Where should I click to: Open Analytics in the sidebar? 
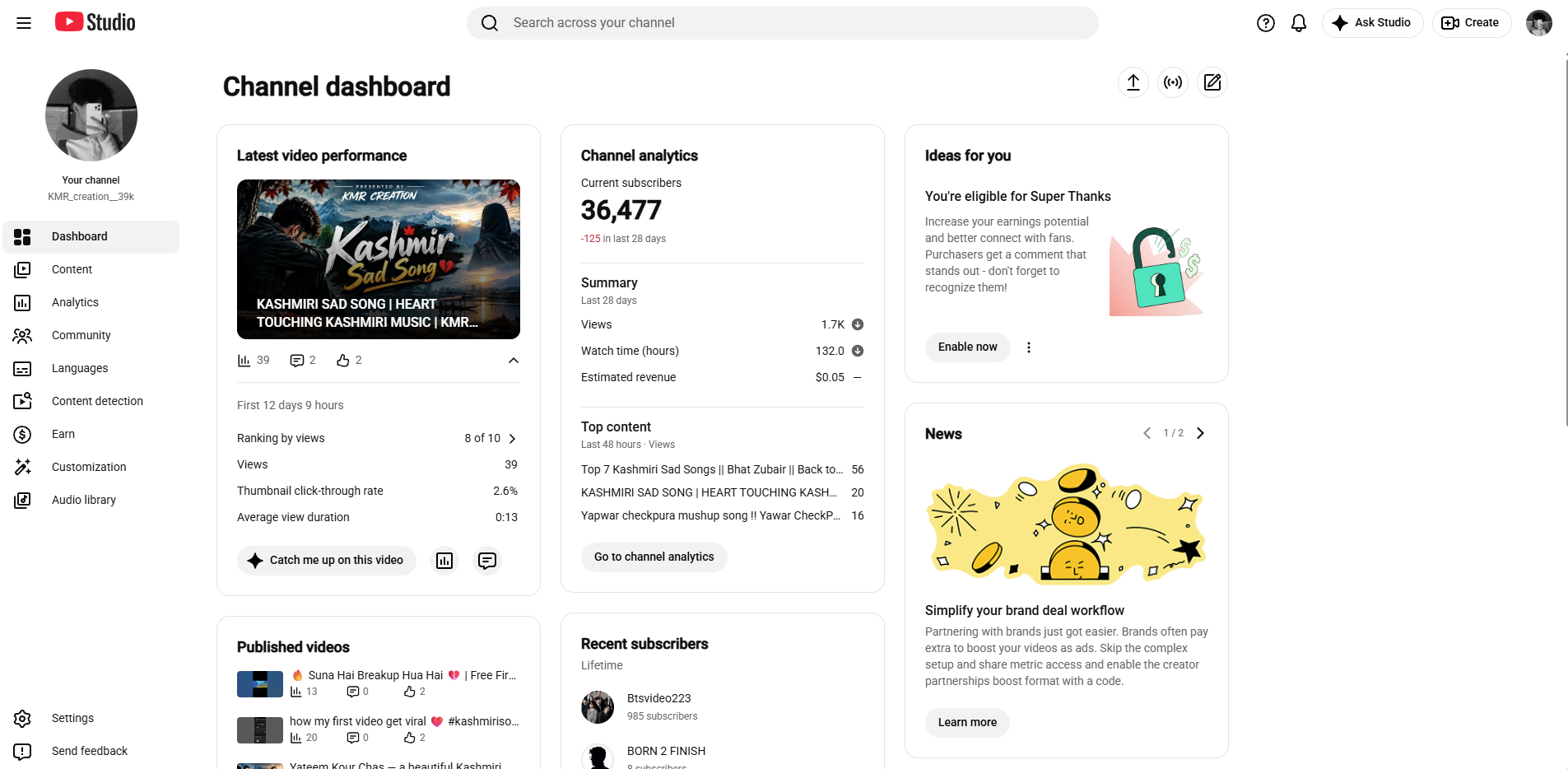tap(91, 303)
